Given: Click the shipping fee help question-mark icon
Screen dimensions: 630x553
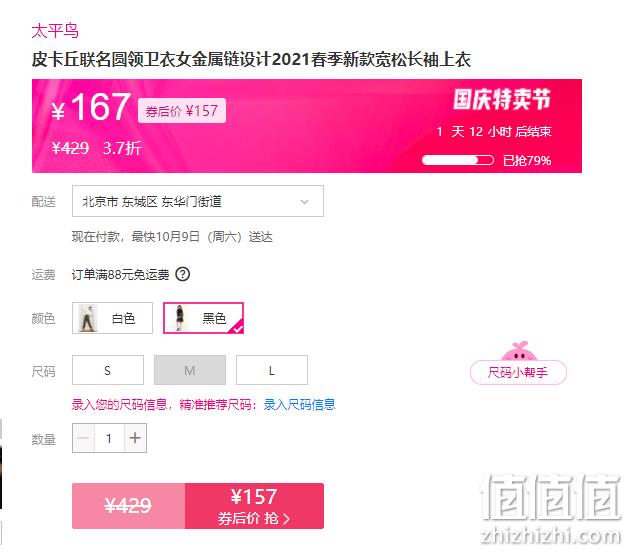Looking at the screenshot, I should [183, 274].
